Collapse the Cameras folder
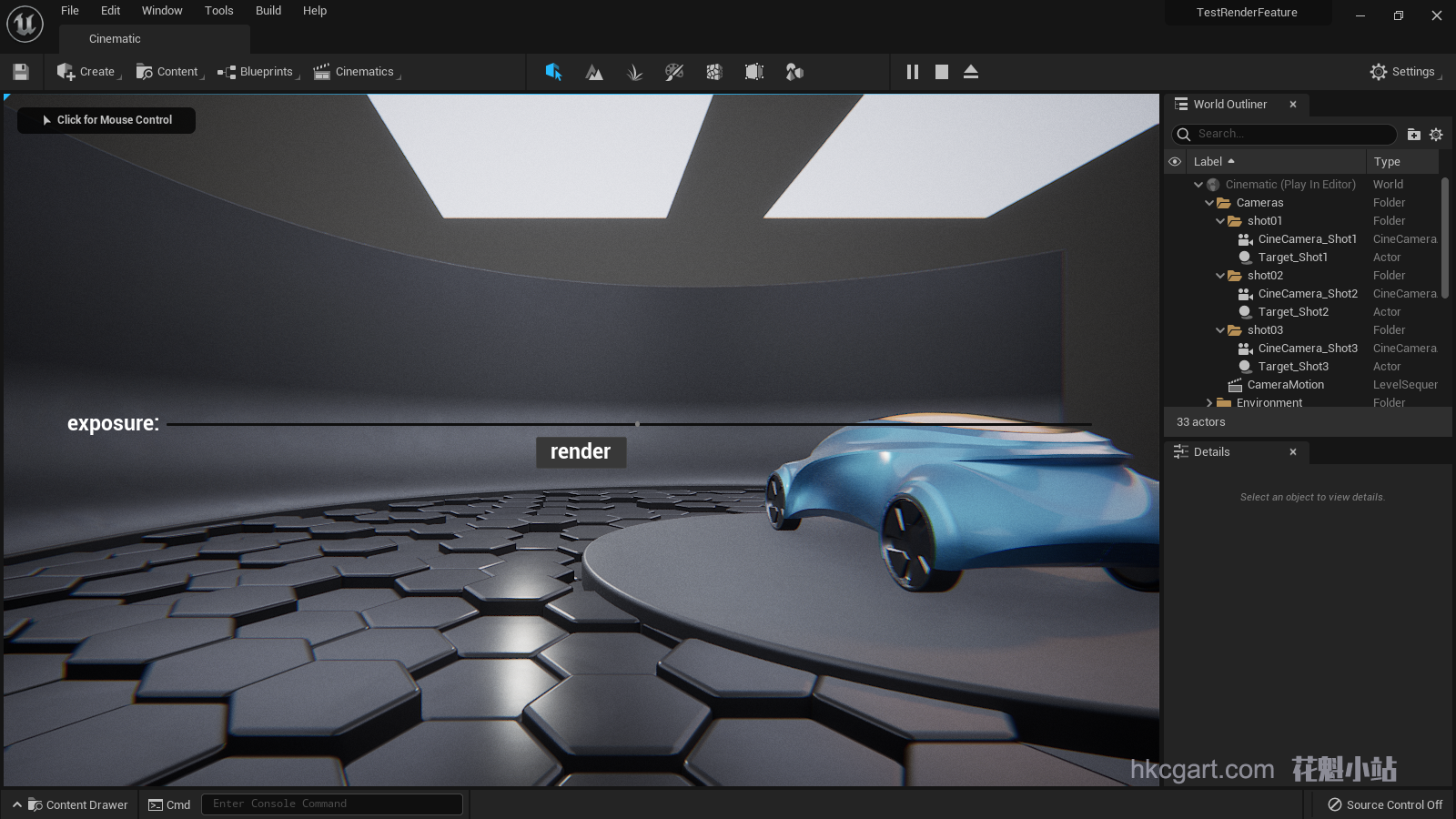 coord(1209,203)
